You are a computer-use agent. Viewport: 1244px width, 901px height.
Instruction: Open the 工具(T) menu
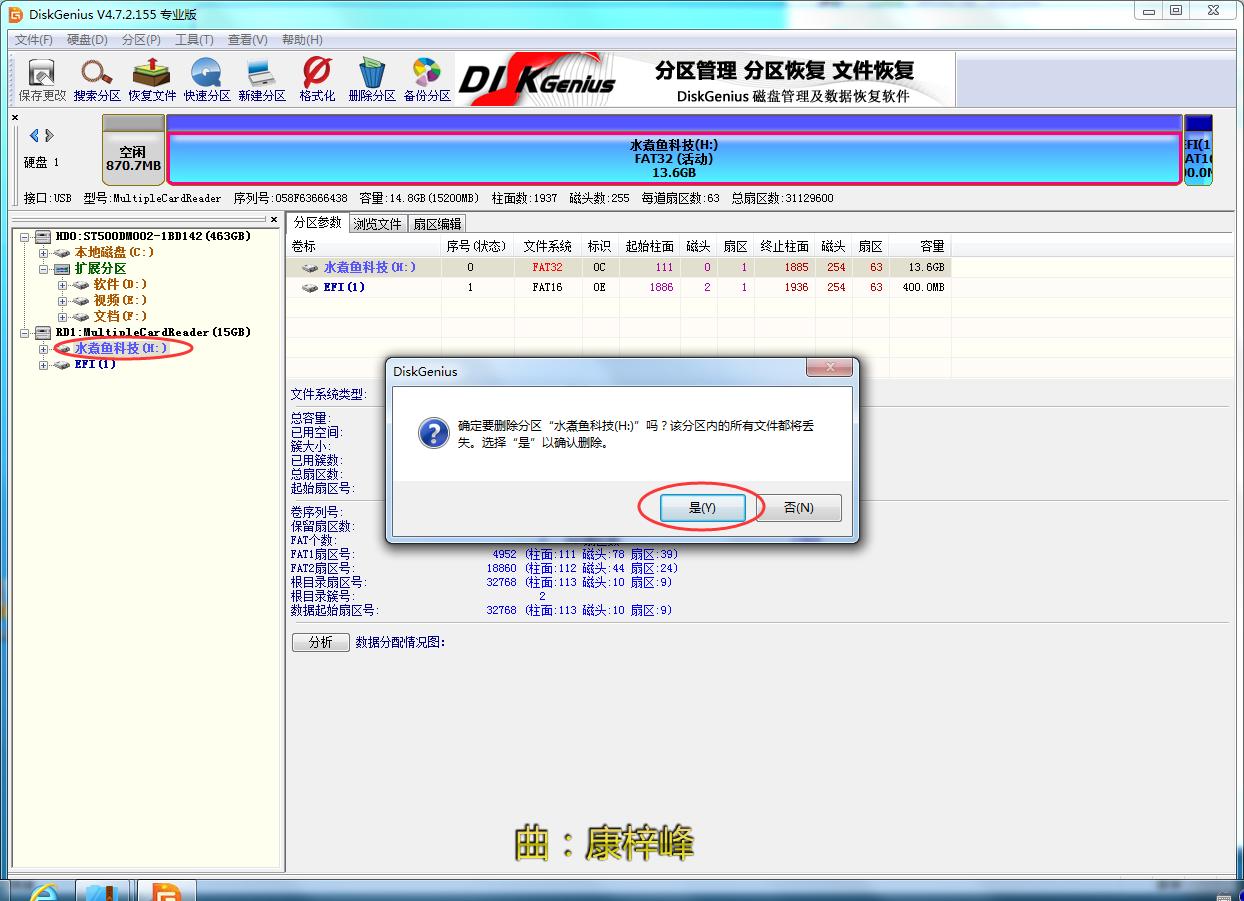194,39
